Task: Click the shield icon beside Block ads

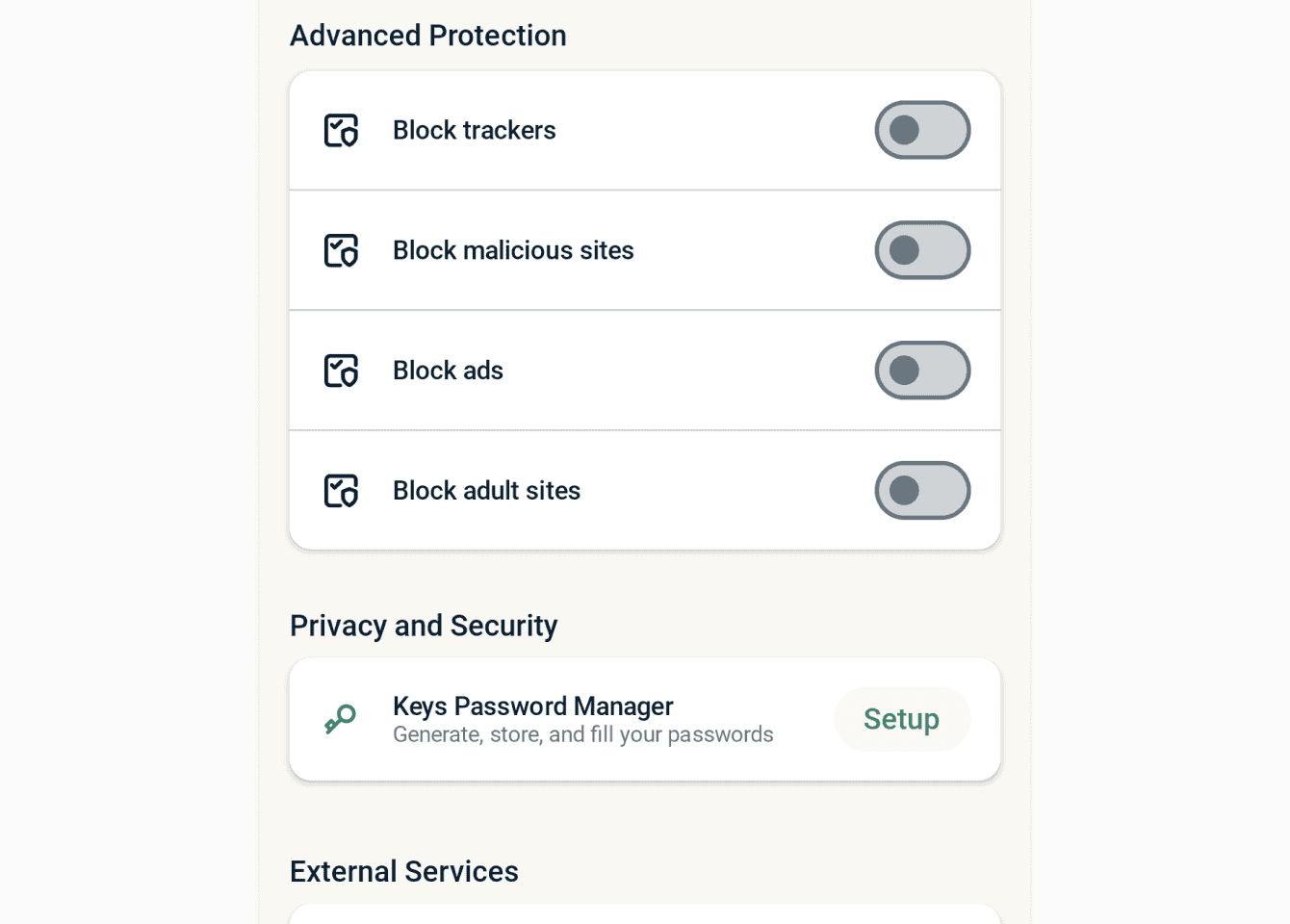Action: coord(341,371)
